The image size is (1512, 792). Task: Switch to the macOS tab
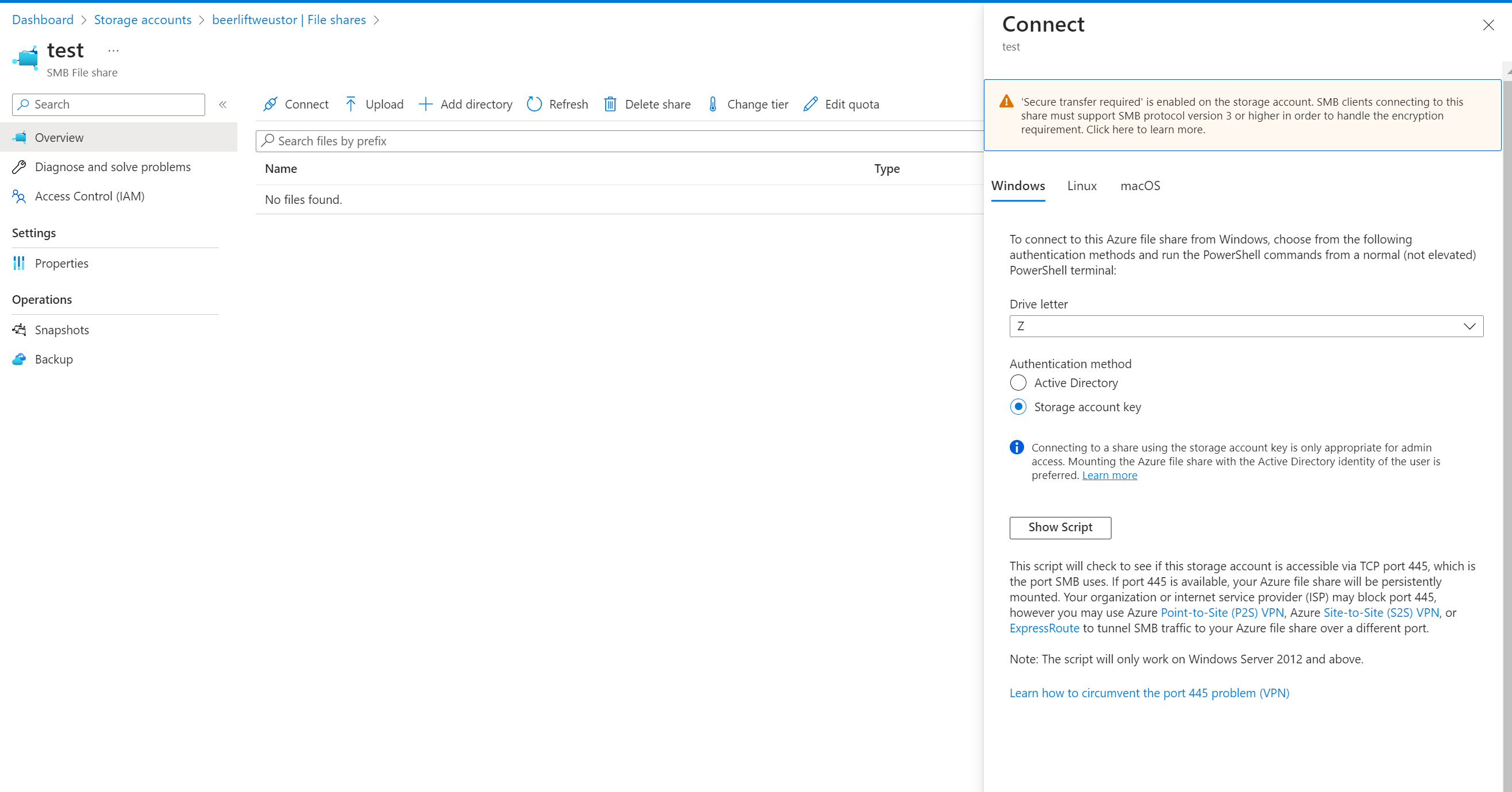click(x=1140, y=186)
